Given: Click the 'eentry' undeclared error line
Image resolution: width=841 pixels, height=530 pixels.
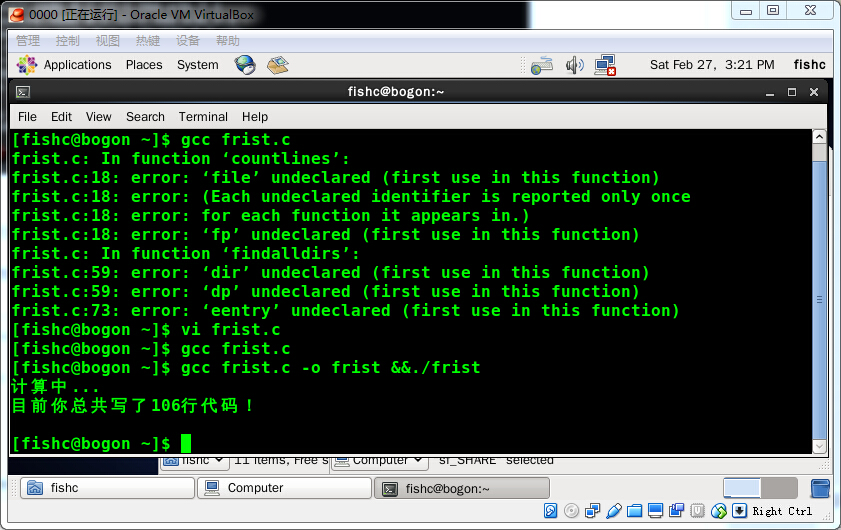Looking at the screenshot, I should (345, 311).
